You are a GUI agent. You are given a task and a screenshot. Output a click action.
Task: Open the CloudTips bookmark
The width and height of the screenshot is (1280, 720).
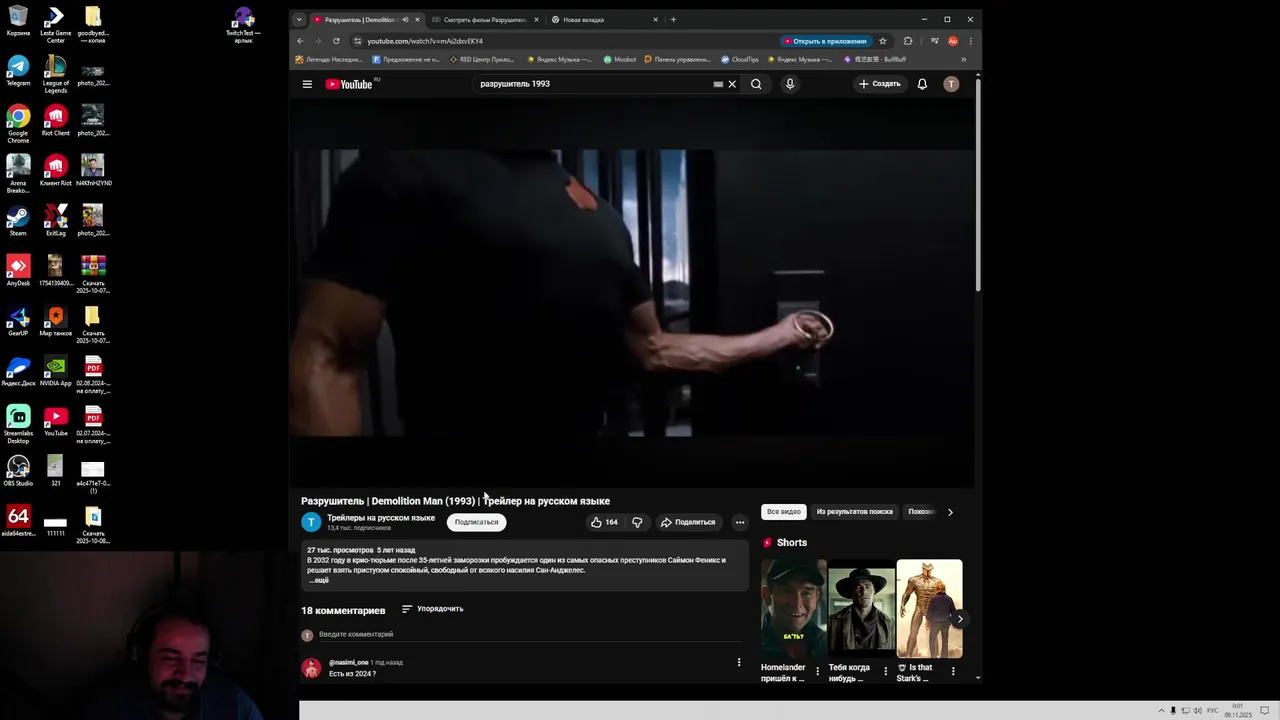740,59
